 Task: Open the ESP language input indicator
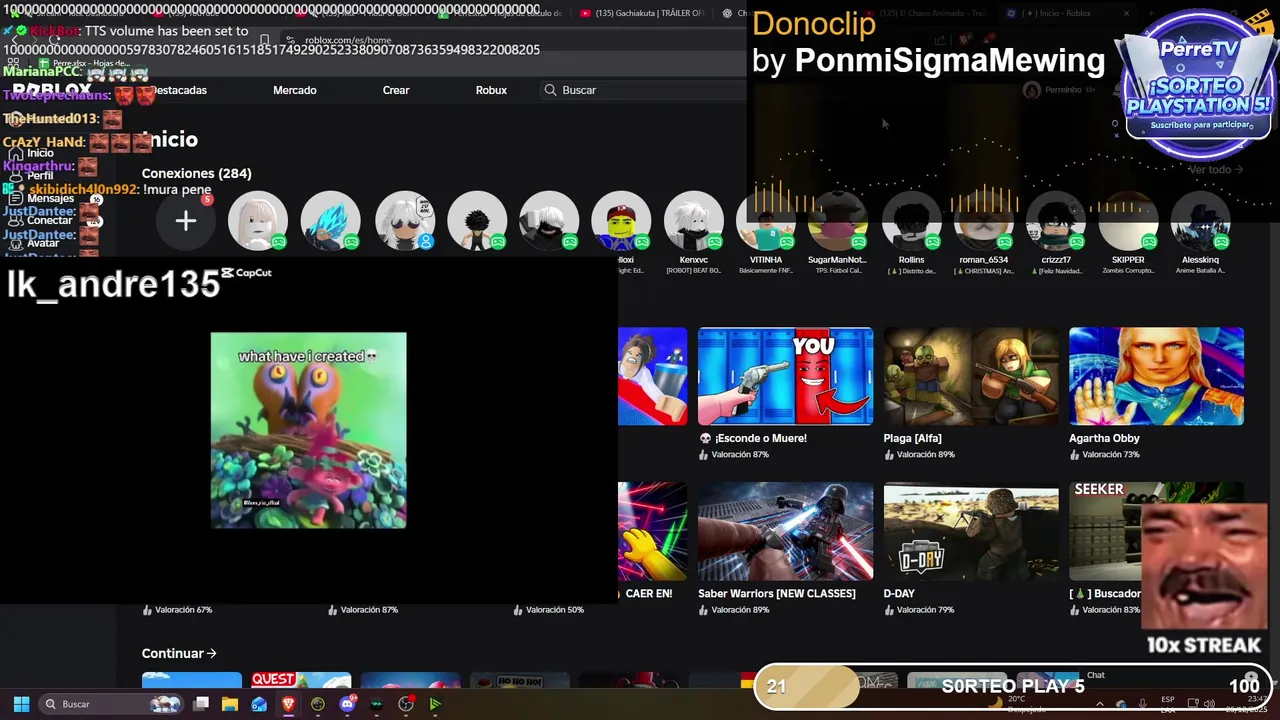pos(1168,704)
